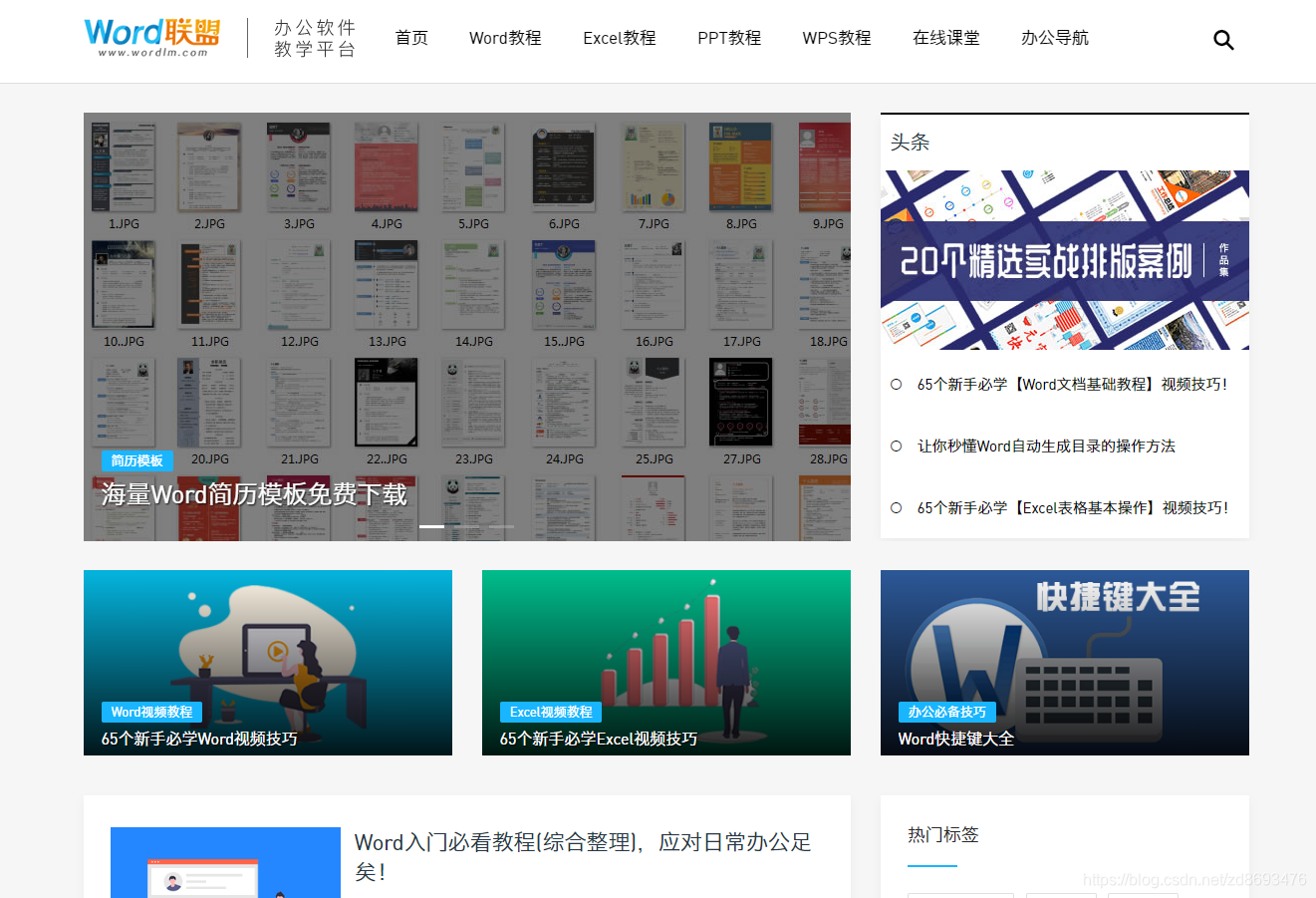Screen dimensions: 1316x898
Task: Open 海量Word简历模板免费下载 headline
Action: point(254,494)
